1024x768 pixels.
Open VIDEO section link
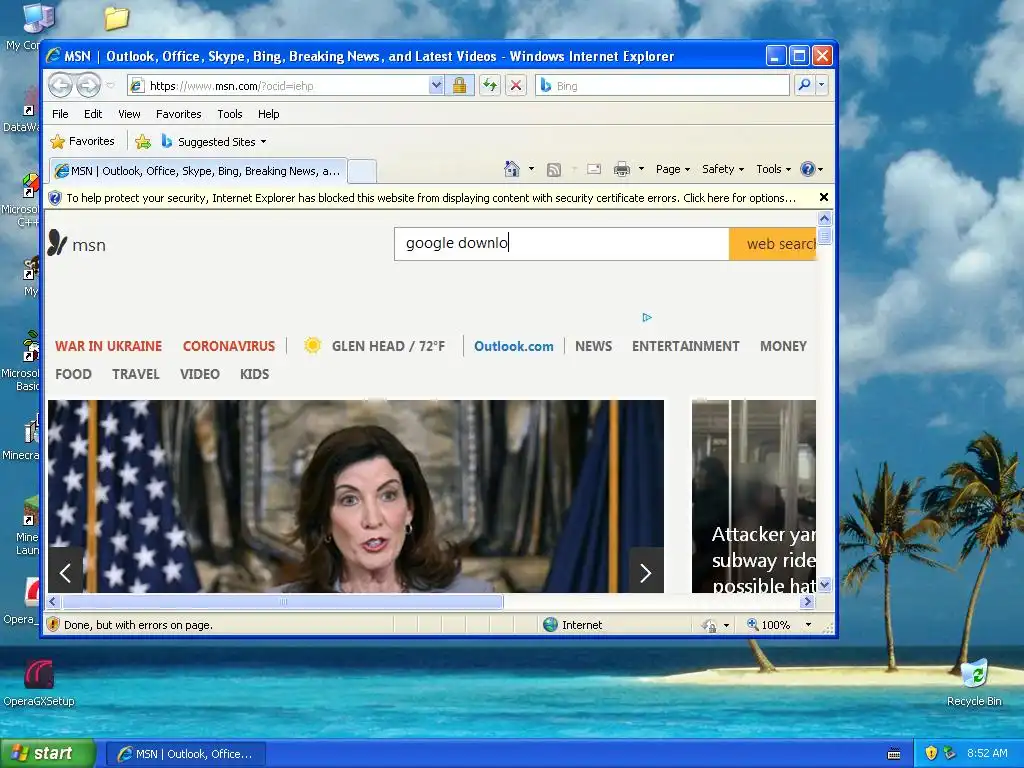tap(200, 374)
